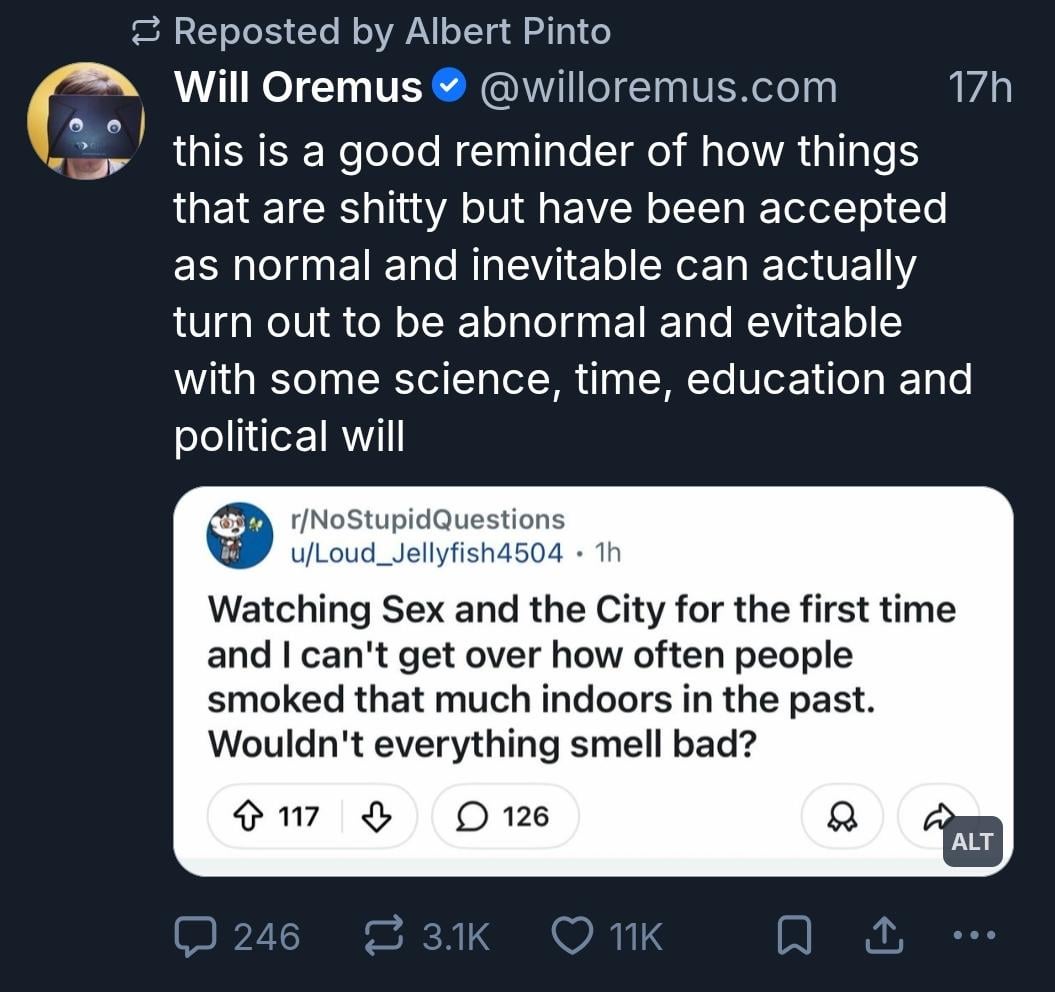1055x992 pixels.
Task: Open the reply comments icon
Action: (192, 937)
